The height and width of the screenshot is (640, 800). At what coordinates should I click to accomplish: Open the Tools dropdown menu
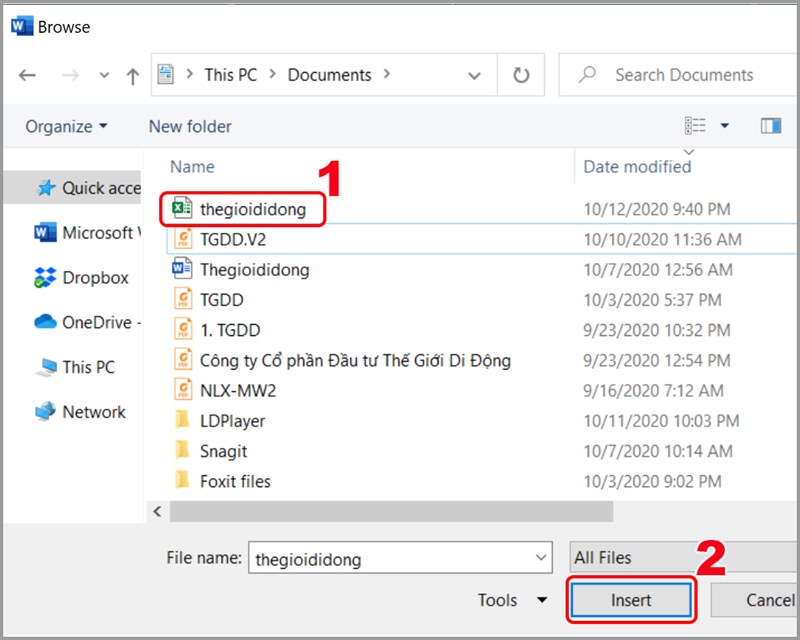[x=512, y=600]
